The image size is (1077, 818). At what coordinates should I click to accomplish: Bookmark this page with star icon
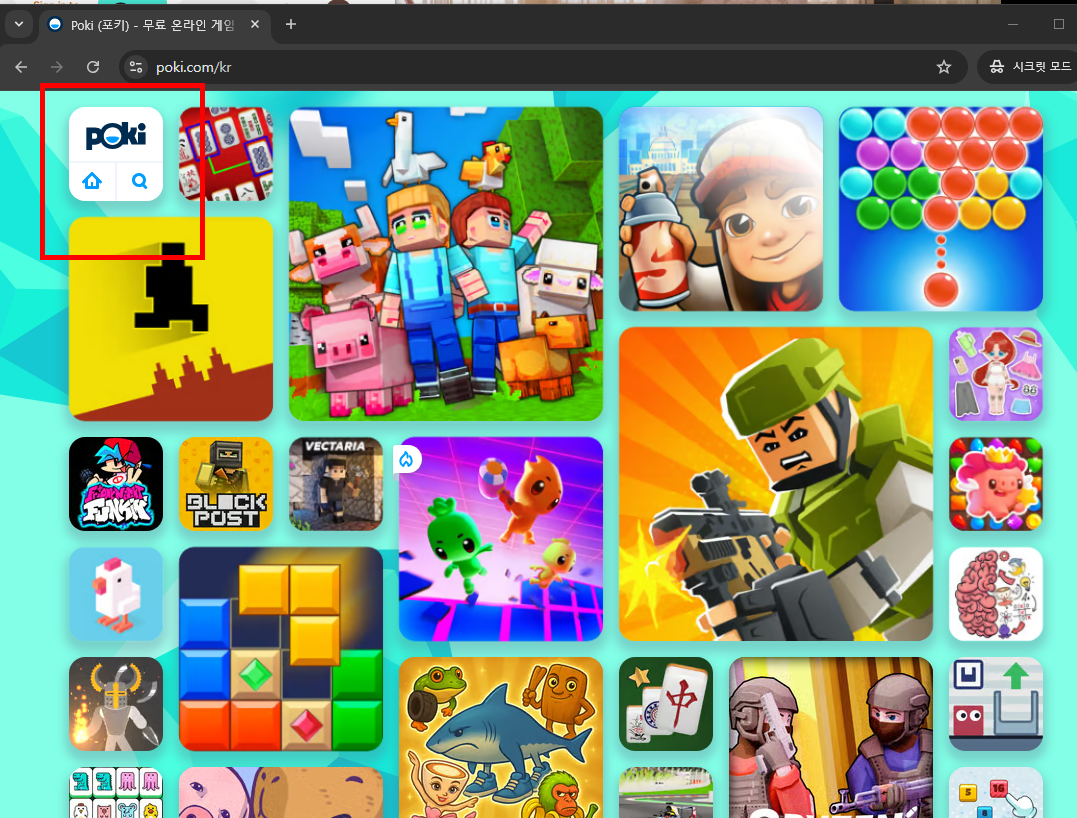(944, 67)
